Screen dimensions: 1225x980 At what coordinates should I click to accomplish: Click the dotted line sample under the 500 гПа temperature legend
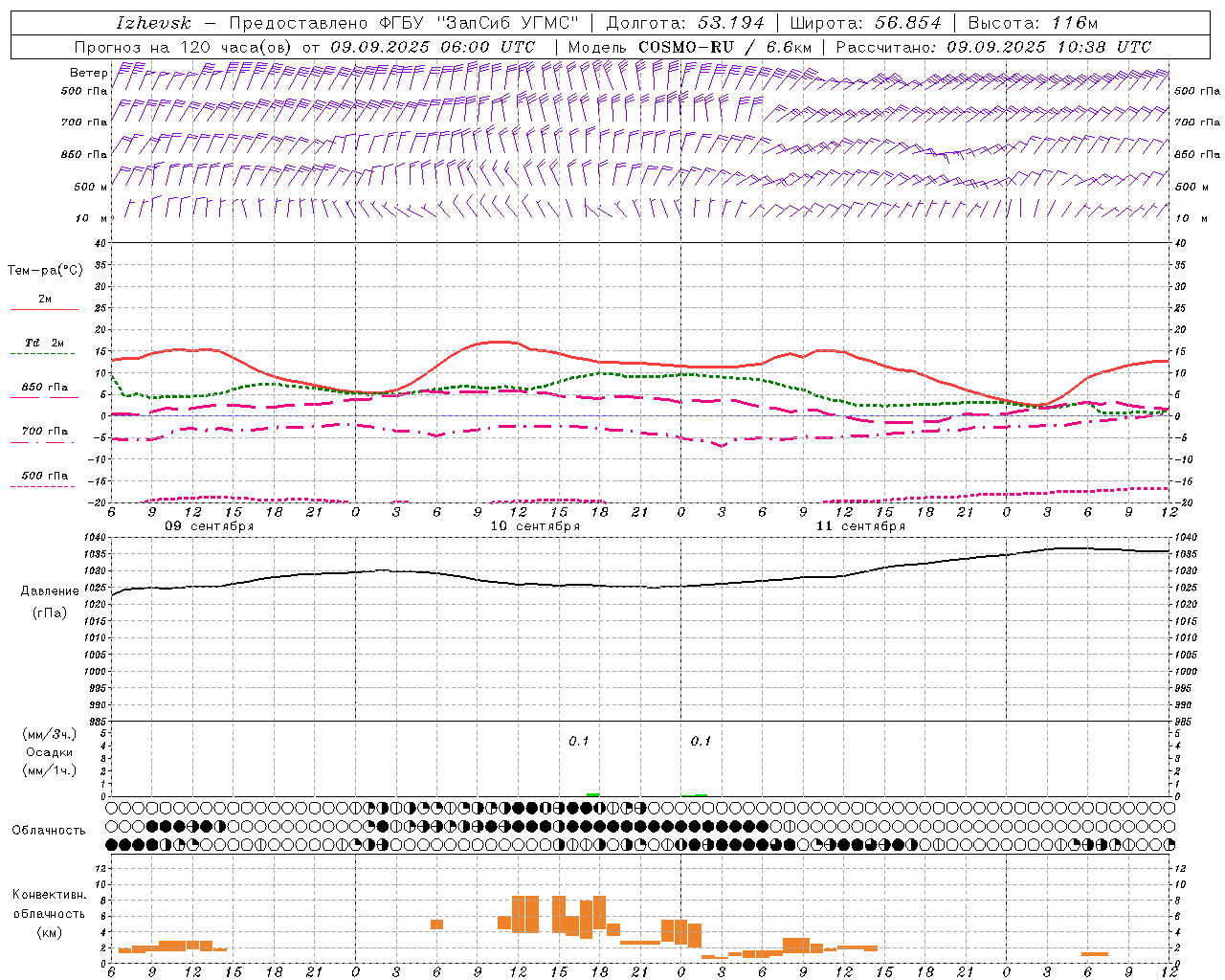tap(42, 487)
